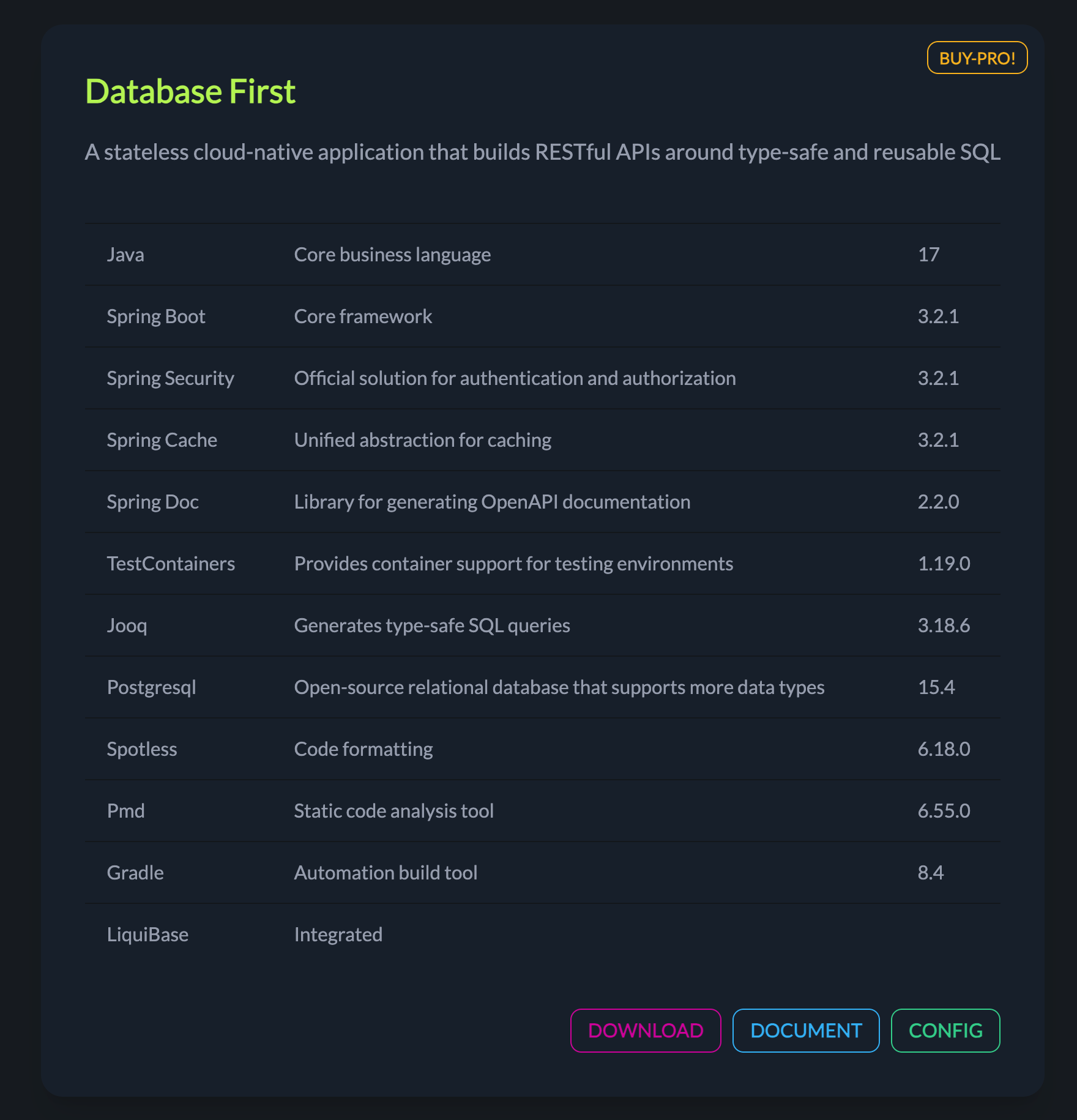This screenshot has width=1077, height=1120.
Task: Open the DOCUMENT link button
Action: point(806,1031)
